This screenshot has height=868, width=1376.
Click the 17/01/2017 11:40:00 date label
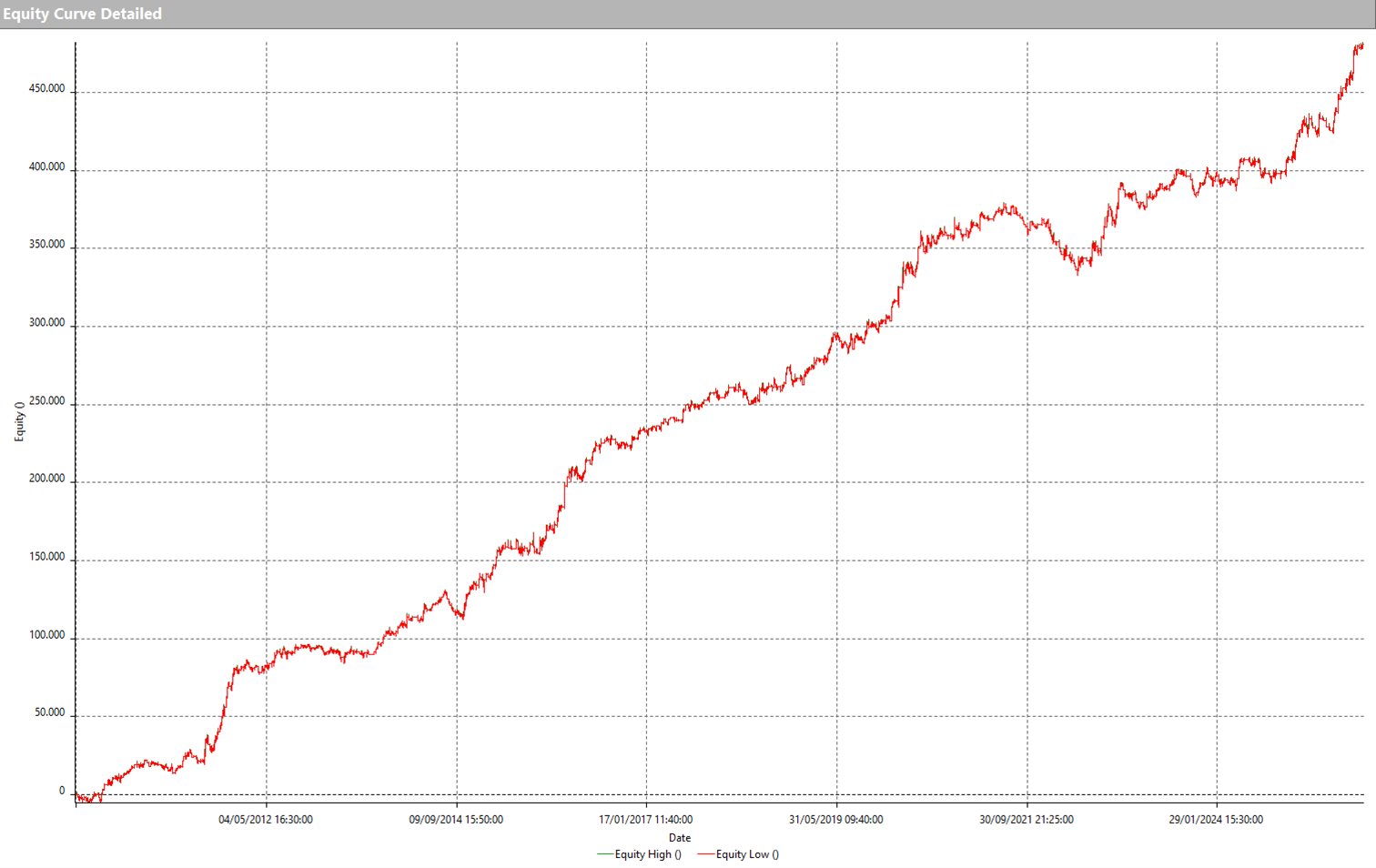[x=646, y=820]
